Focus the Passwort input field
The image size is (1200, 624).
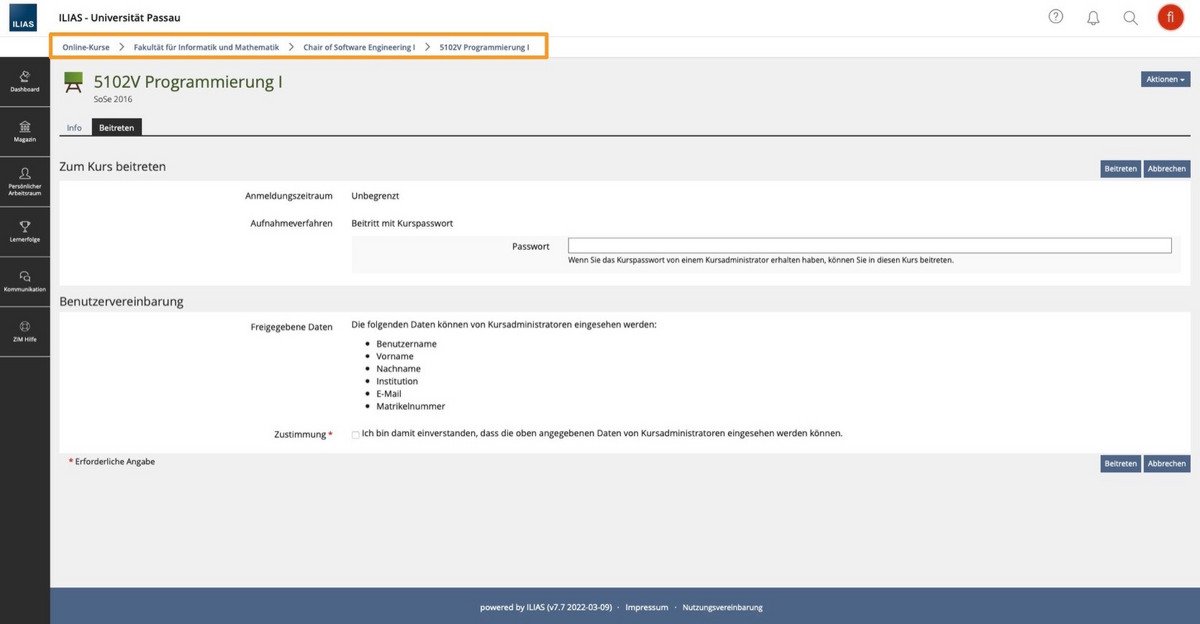(x=869, y=245)
